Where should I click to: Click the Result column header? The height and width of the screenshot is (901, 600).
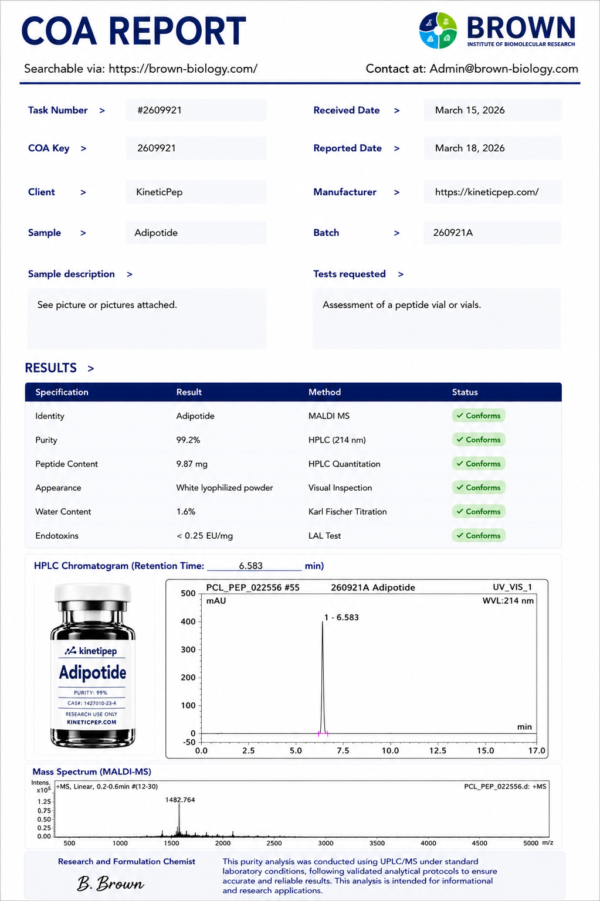189,392
